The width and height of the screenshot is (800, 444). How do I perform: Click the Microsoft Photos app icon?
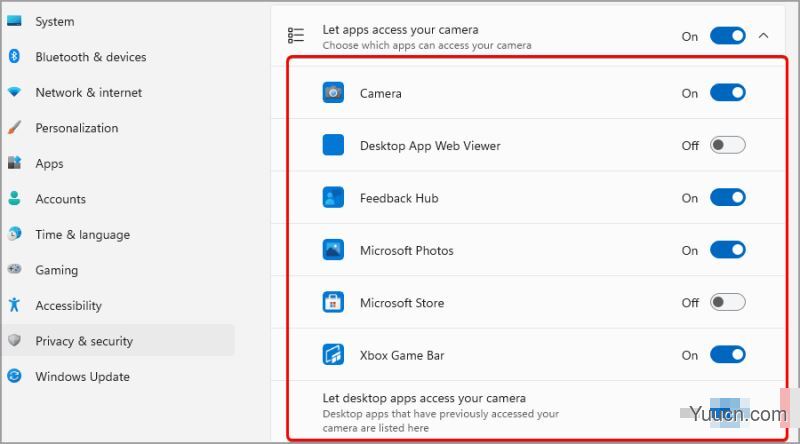pyautogui.click(x=333, y=250)
